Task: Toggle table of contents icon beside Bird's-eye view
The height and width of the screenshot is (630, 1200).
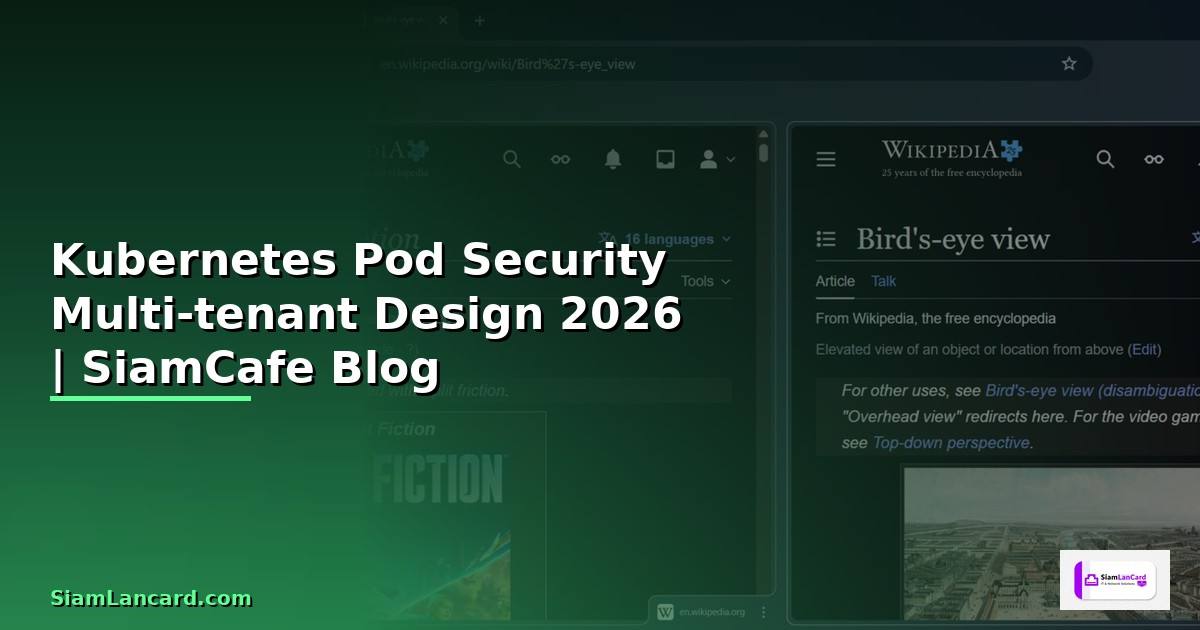Action: coord(826,239)
